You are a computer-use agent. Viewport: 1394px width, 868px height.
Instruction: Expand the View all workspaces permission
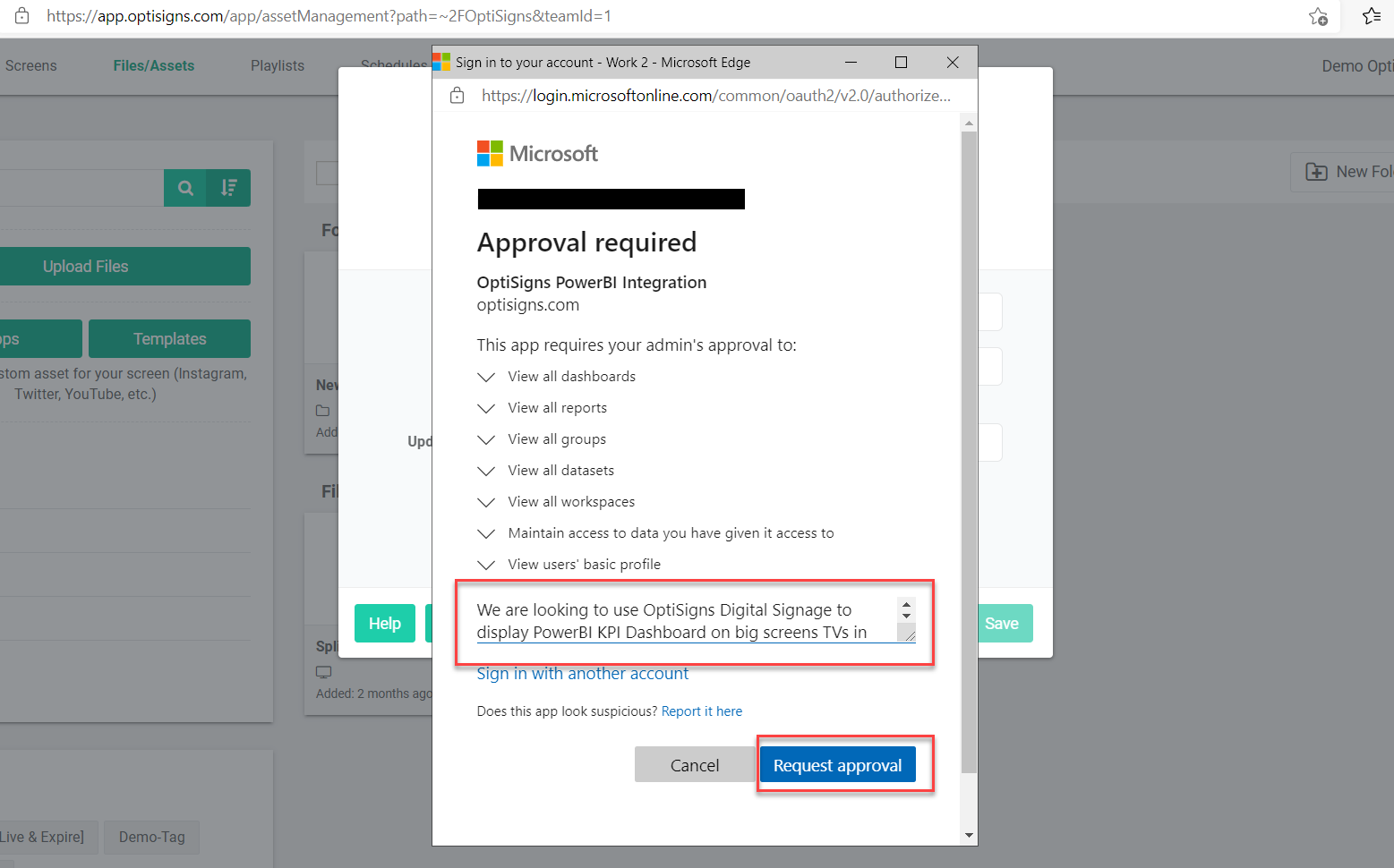coord(486,503)
